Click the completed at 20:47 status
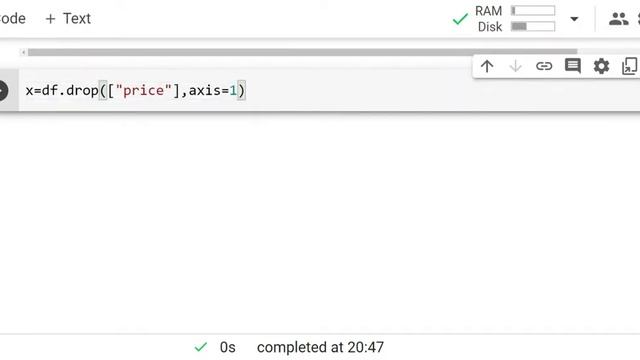The width and height of the screenshot is (640, 360). point(320,347)
